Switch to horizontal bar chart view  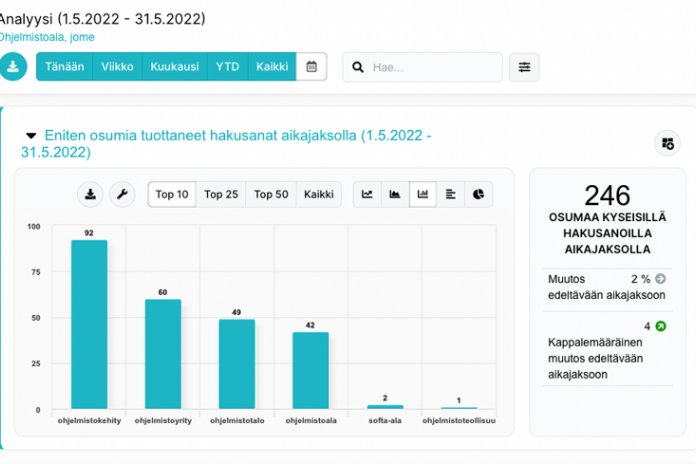point(450,194)
